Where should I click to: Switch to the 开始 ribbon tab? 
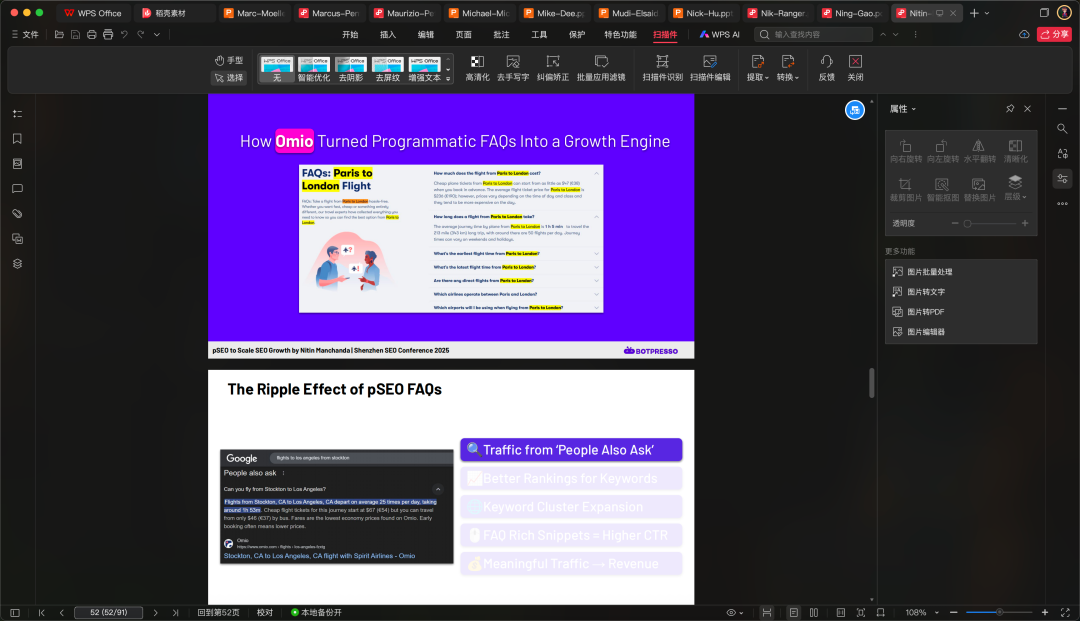[x=350, y=34]
